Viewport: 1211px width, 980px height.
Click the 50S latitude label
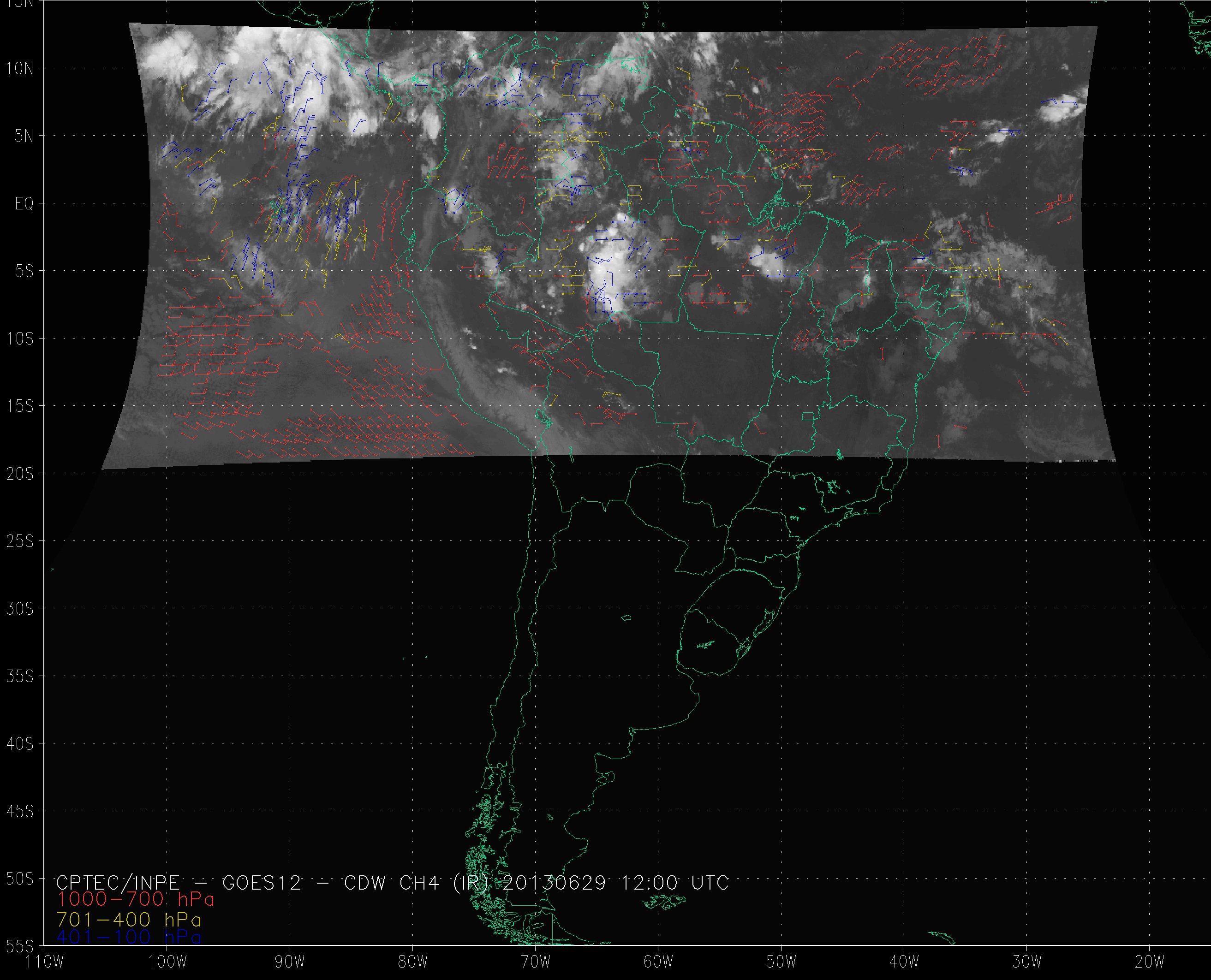20,879
